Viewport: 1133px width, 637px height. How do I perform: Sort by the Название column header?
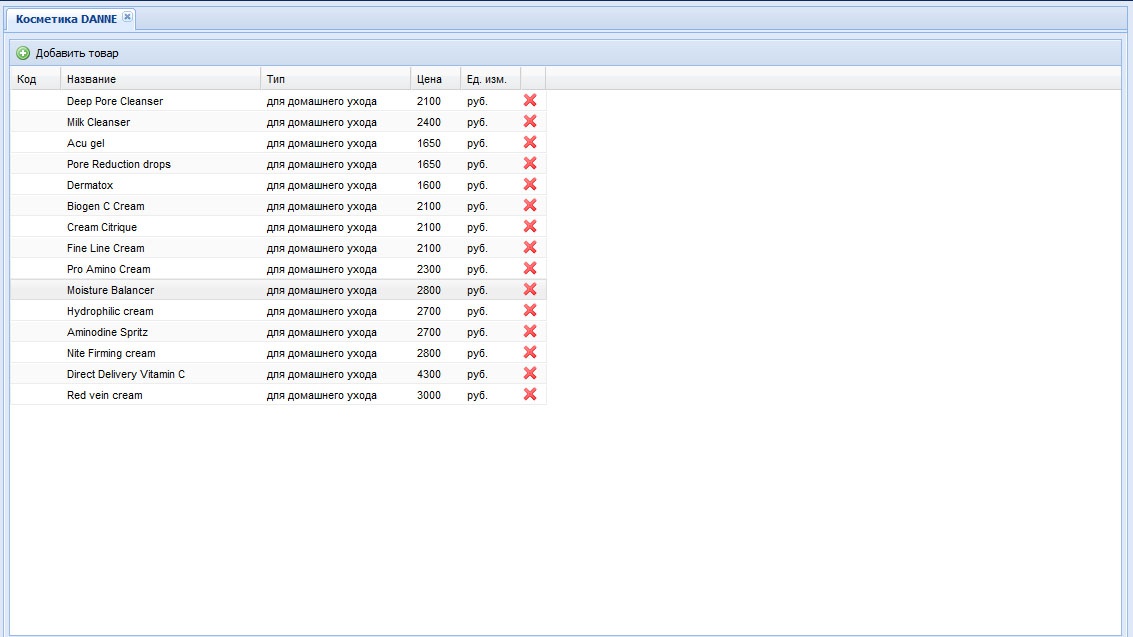pos(160,79)
